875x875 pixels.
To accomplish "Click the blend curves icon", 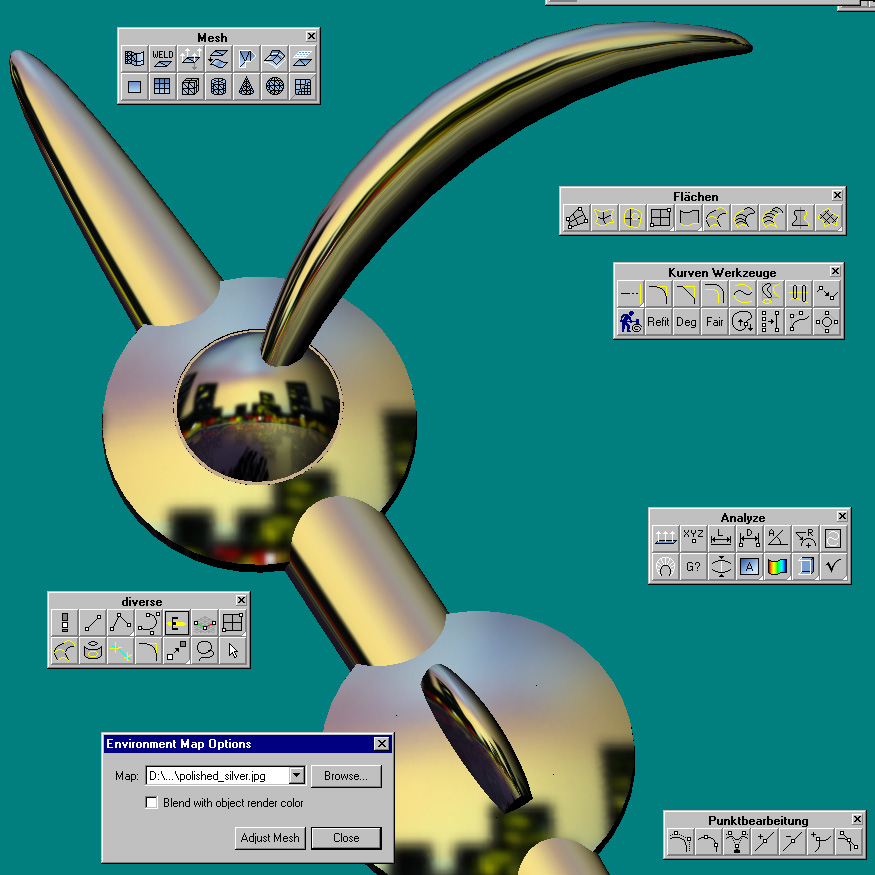I will (743, 294).
